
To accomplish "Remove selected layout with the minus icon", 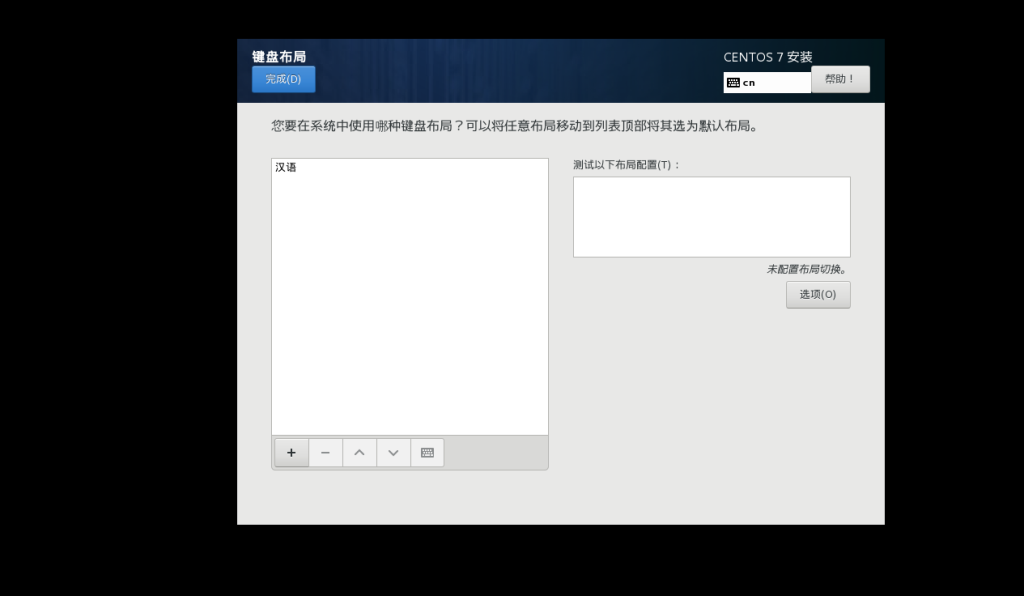I will click(x=325, y=453).
